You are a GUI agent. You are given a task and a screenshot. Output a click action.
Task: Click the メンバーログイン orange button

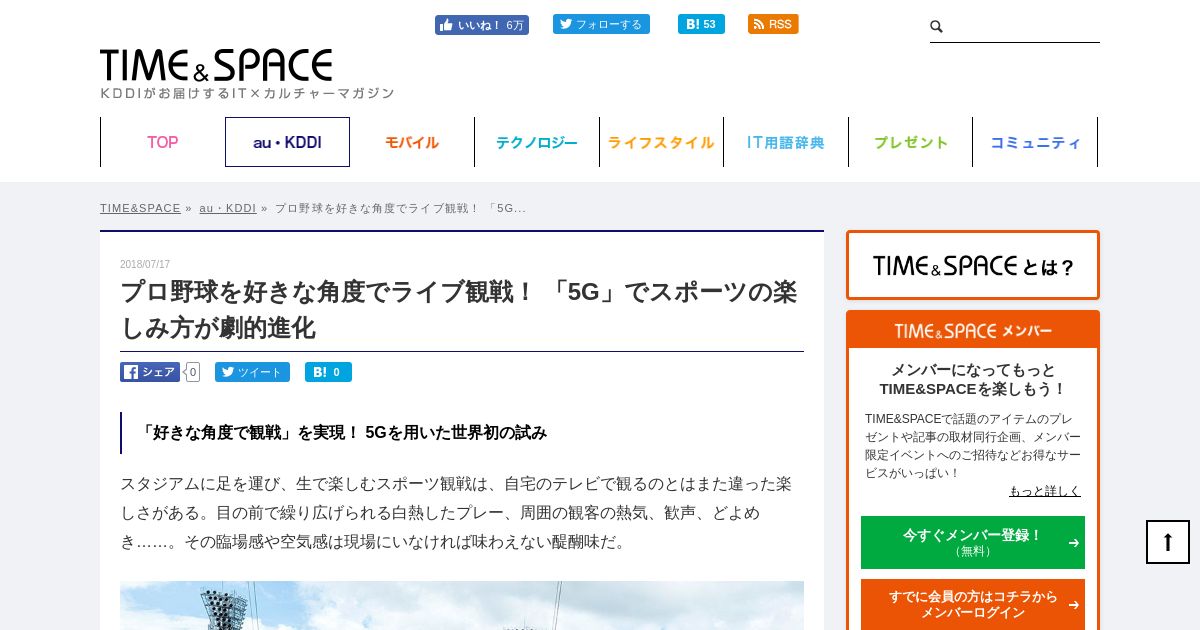pyautogui.click(x=973, y=604)
